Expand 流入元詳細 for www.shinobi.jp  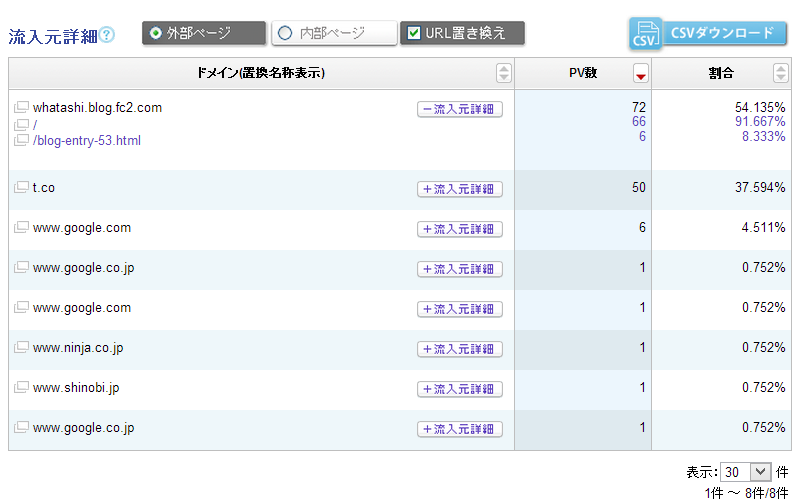(x=460, y=389)
